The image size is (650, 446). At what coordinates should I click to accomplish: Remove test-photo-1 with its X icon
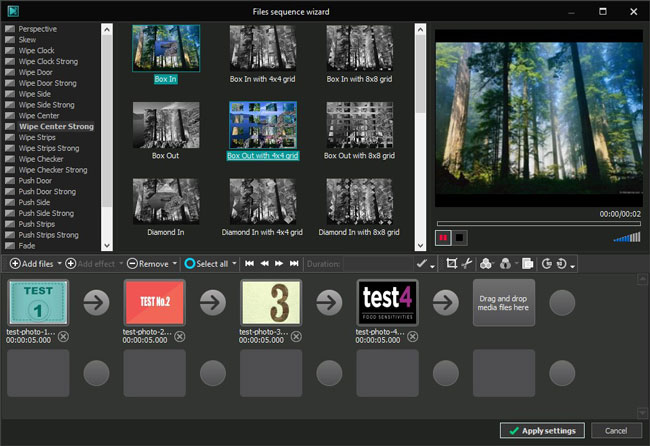tap(63, 337)
